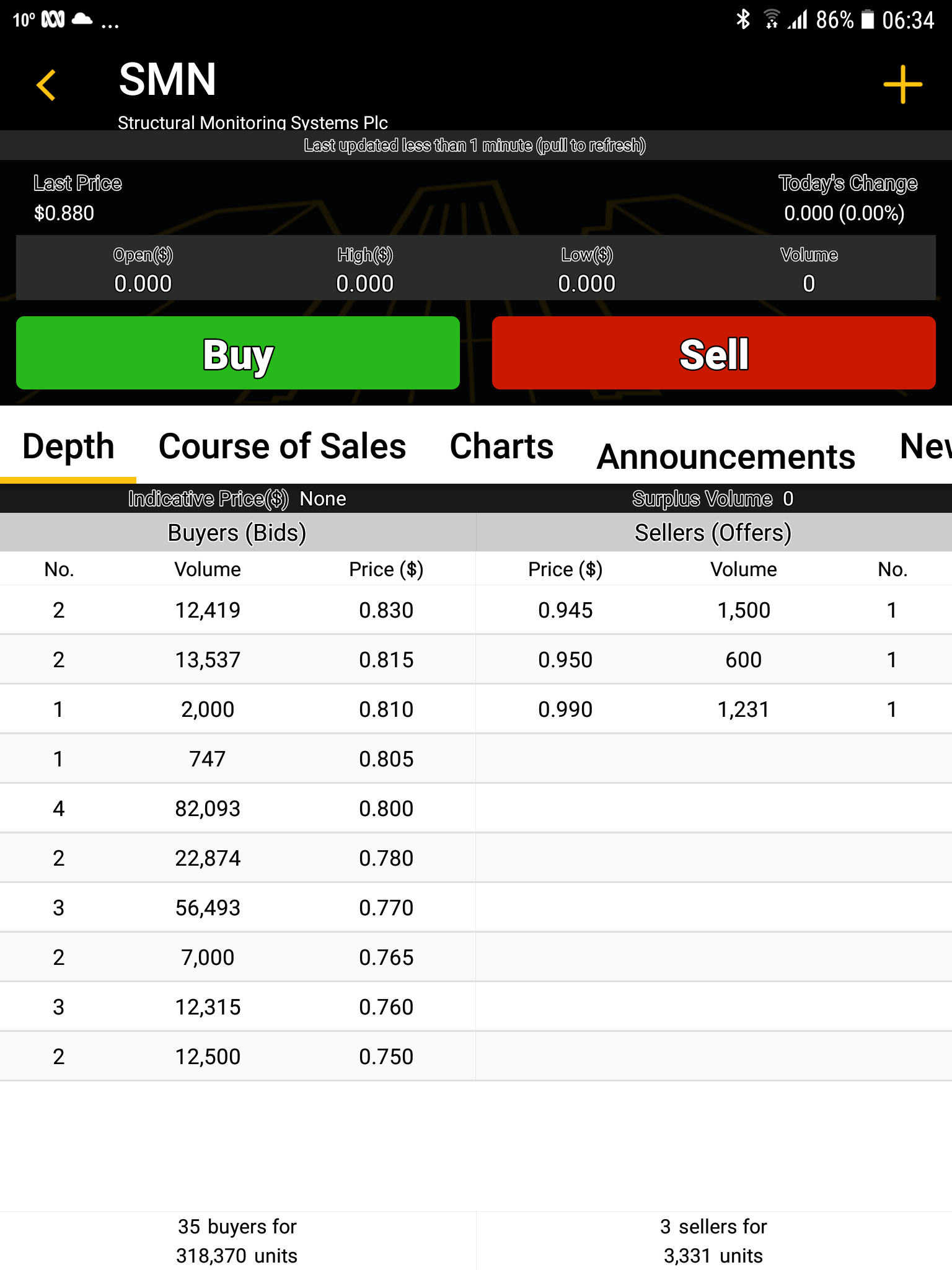Select bid price 0.750
This screenshot has width=952, height=1270.
tap(386, 1057)
